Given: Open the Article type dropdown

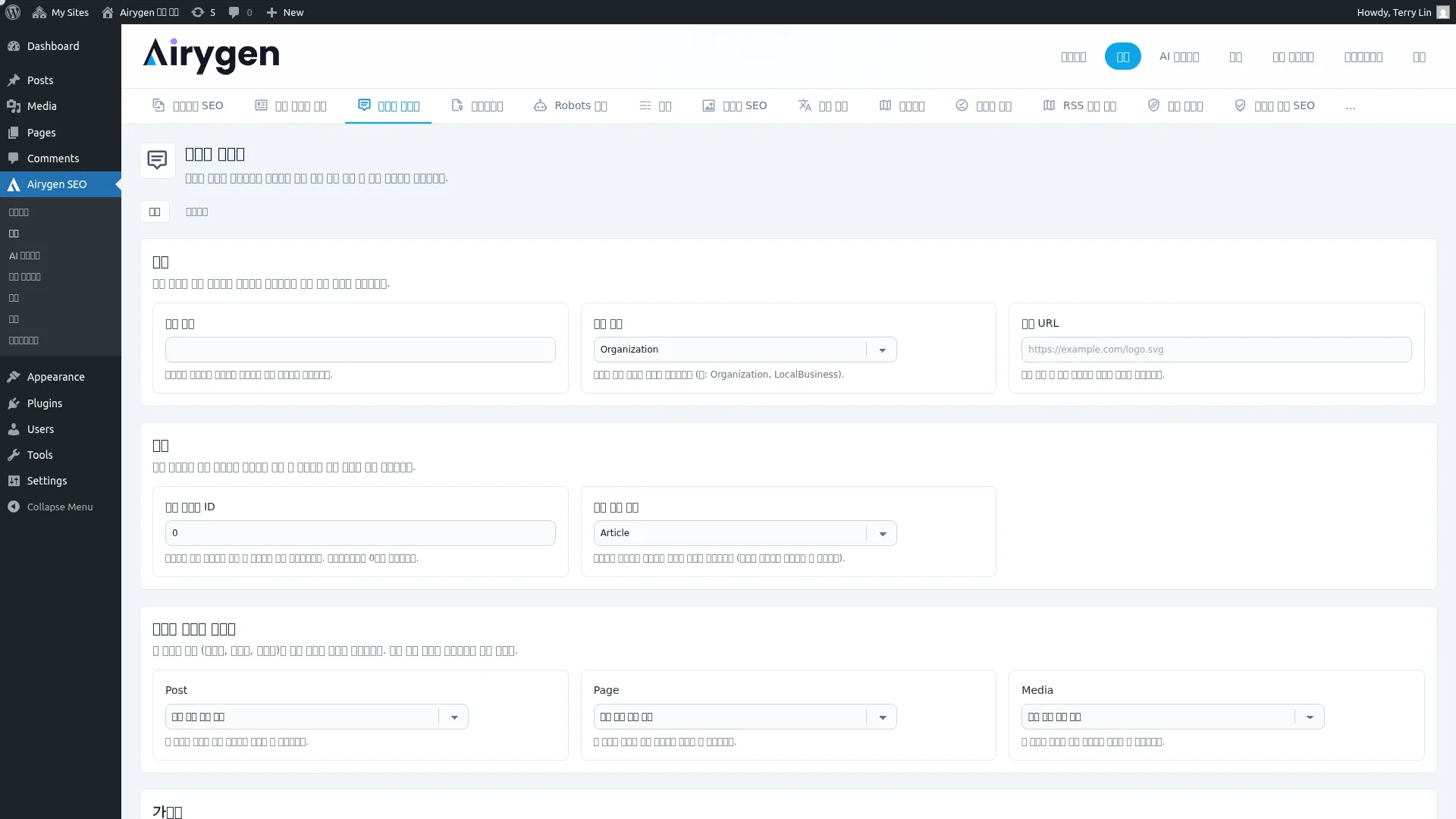Looking at the screenshot, I should tap(745, 533).
